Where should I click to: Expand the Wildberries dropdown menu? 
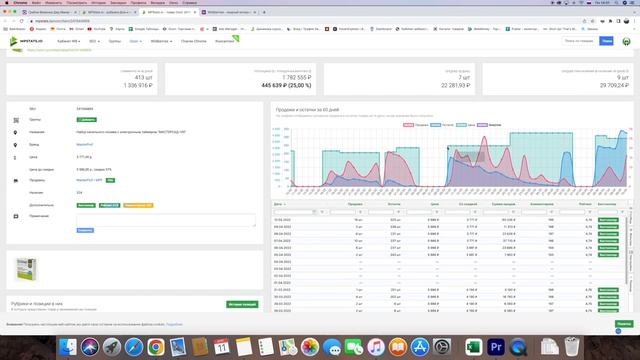click(161, 41)
